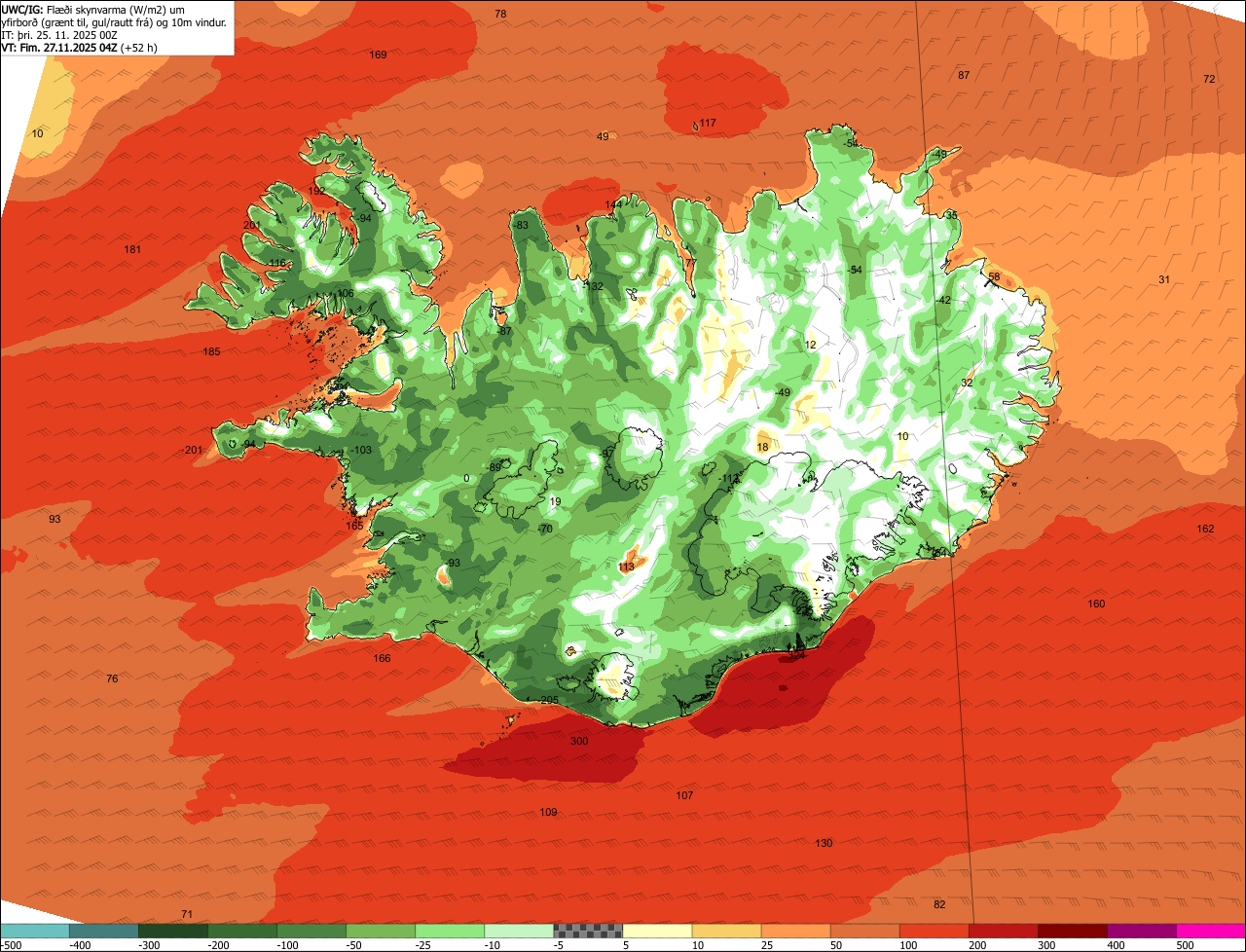Click the value 82 on the map
This screenshot has height=952, width=1246.
tap(939, 904)
